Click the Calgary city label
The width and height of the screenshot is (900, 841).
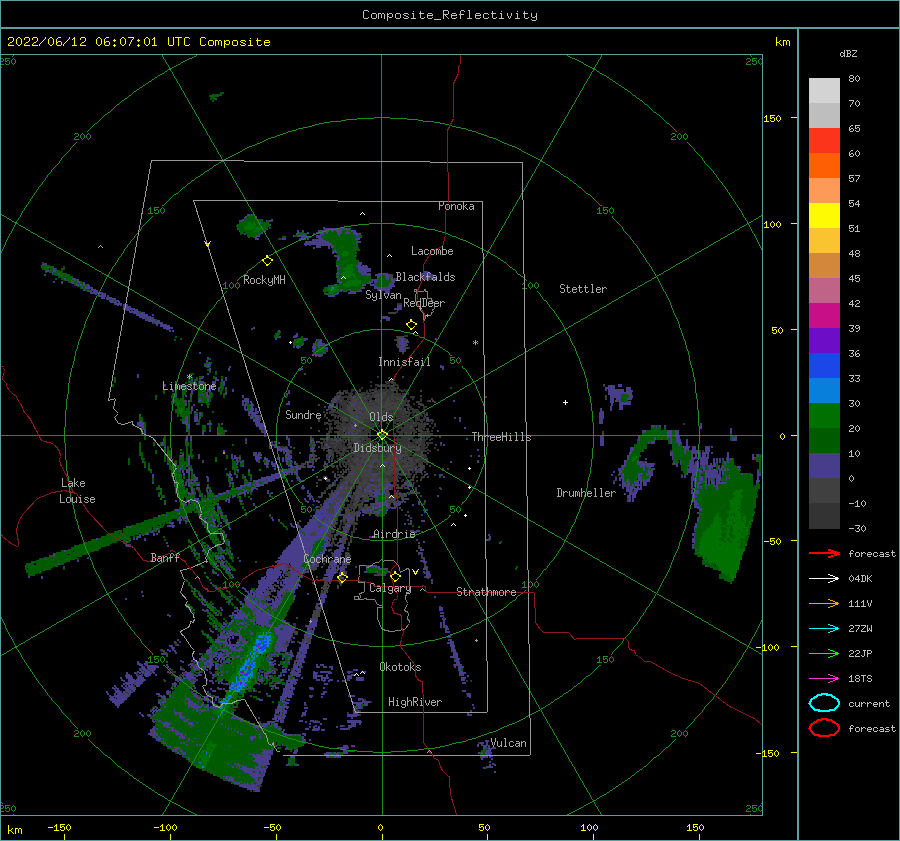click(x=390, y=588)
